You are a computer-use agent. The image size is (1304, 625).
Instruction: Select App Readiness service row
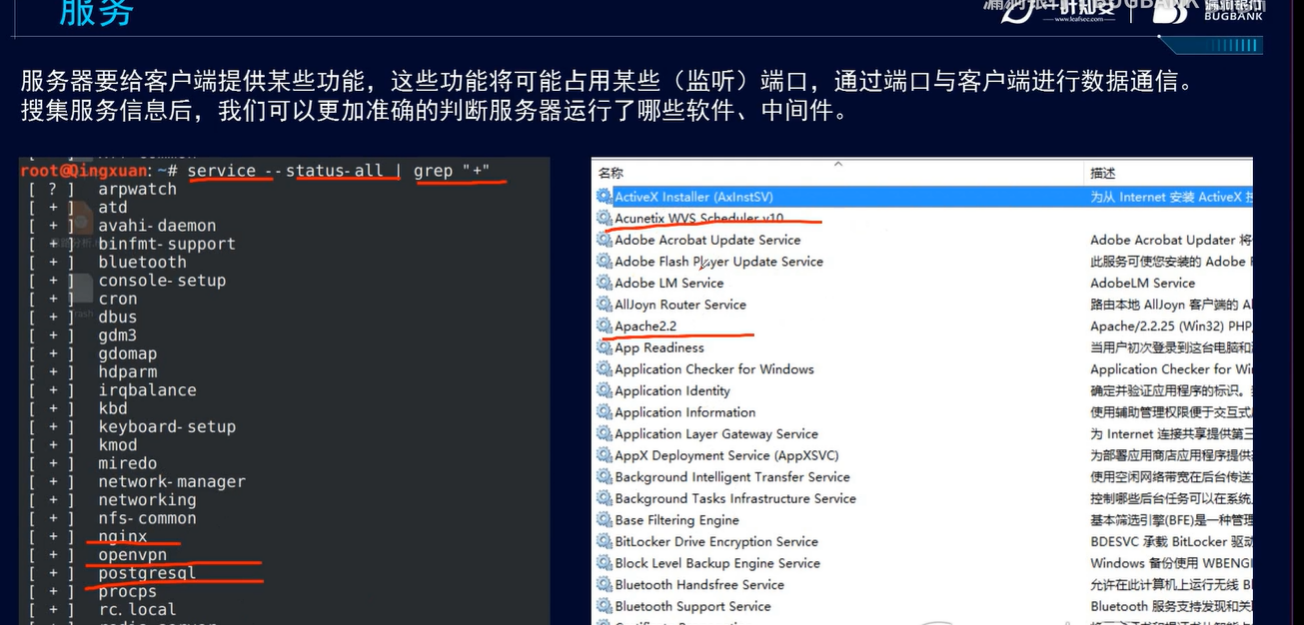922,348
